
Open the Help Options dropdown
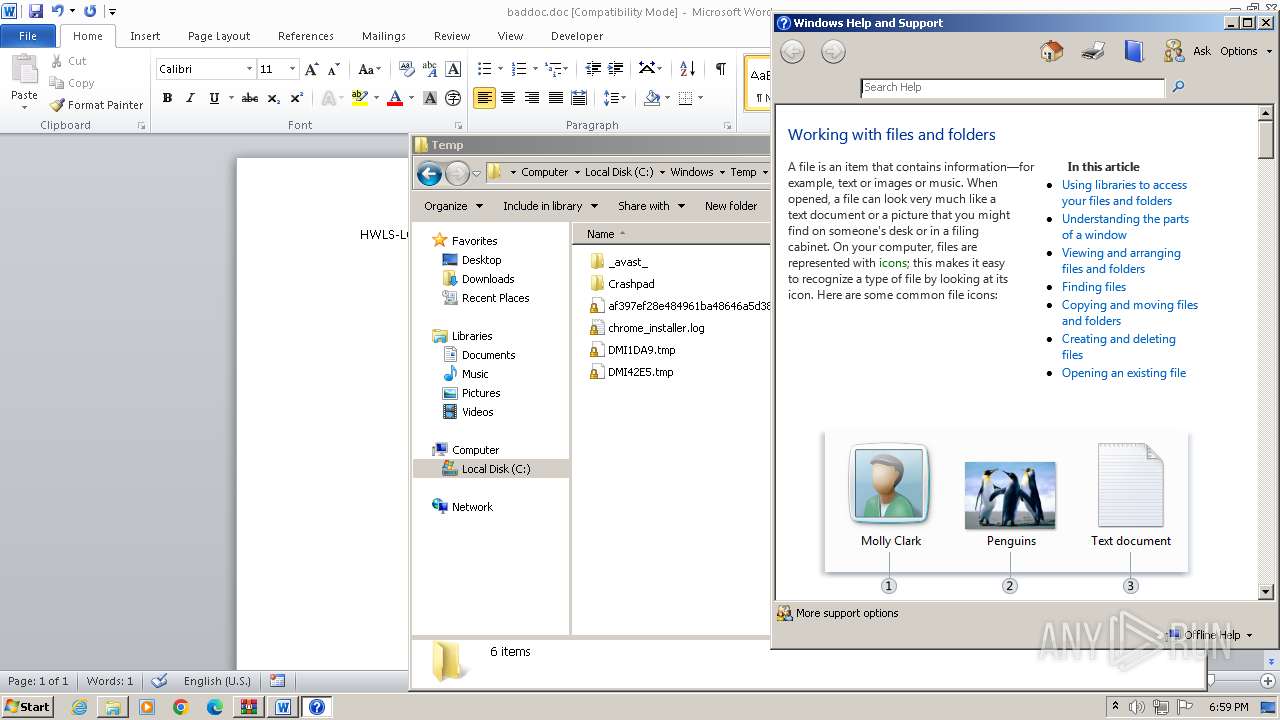pos(1245,51)
